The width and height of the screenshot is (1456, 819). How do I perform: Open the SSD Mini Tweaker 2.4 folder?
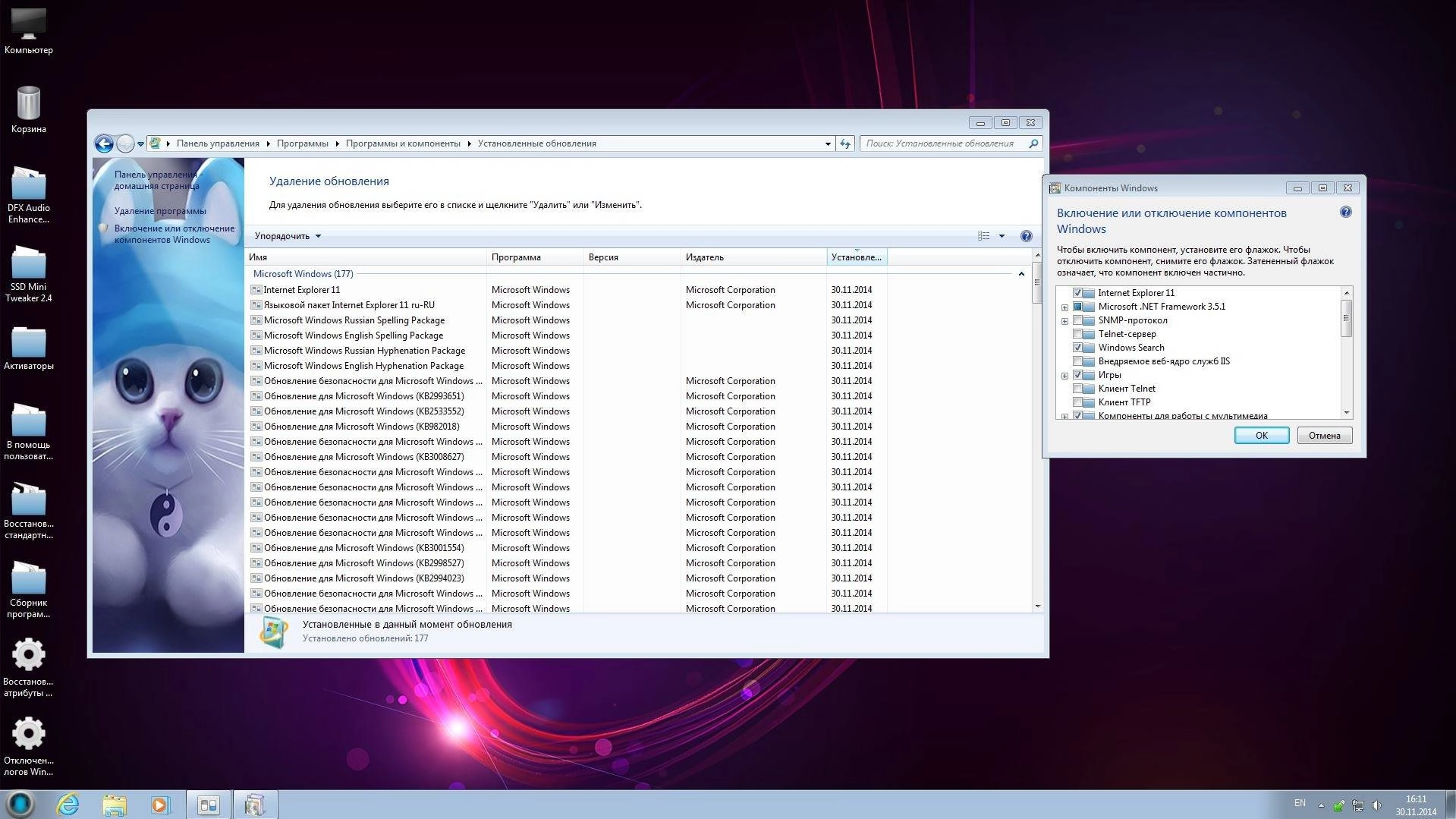pyautogui.click(x=29, y=274)
